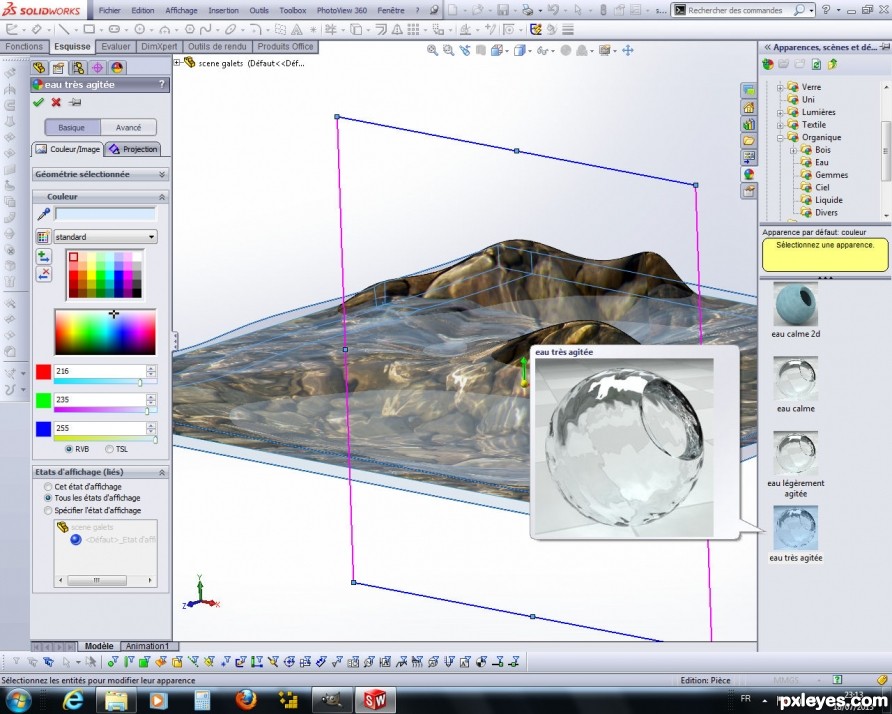892x714 pixels.
Task: Choose Cet état d'affichage option
Action: 48,486
